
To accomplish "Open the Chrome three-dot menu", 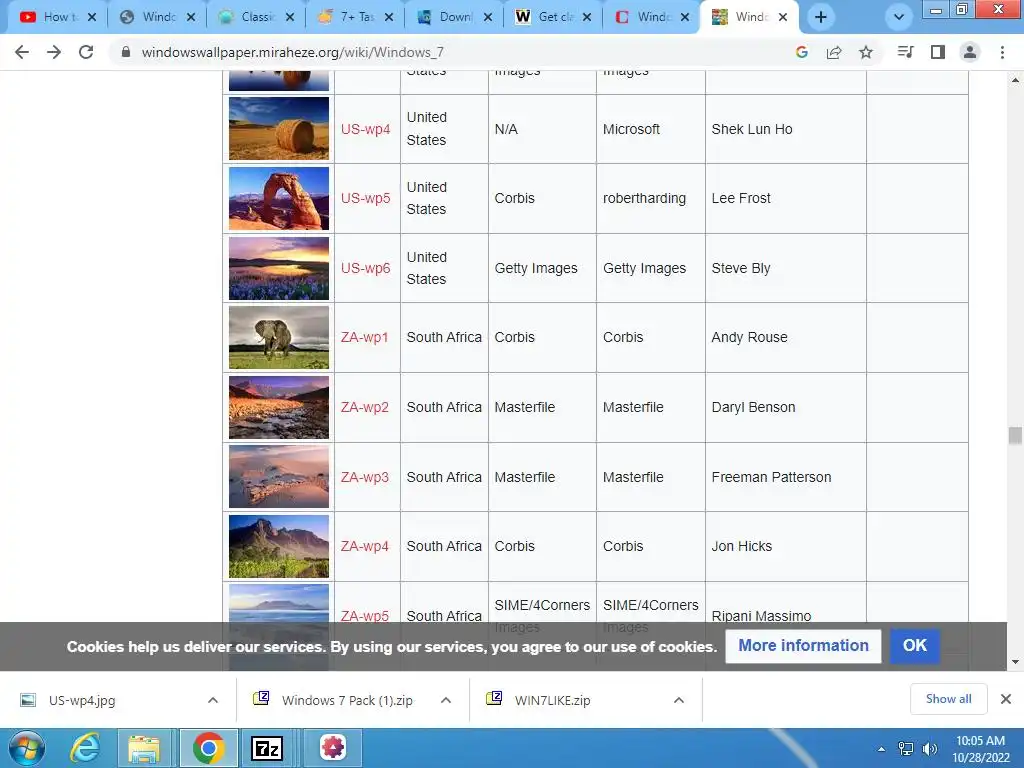I will pos(1002,52).
